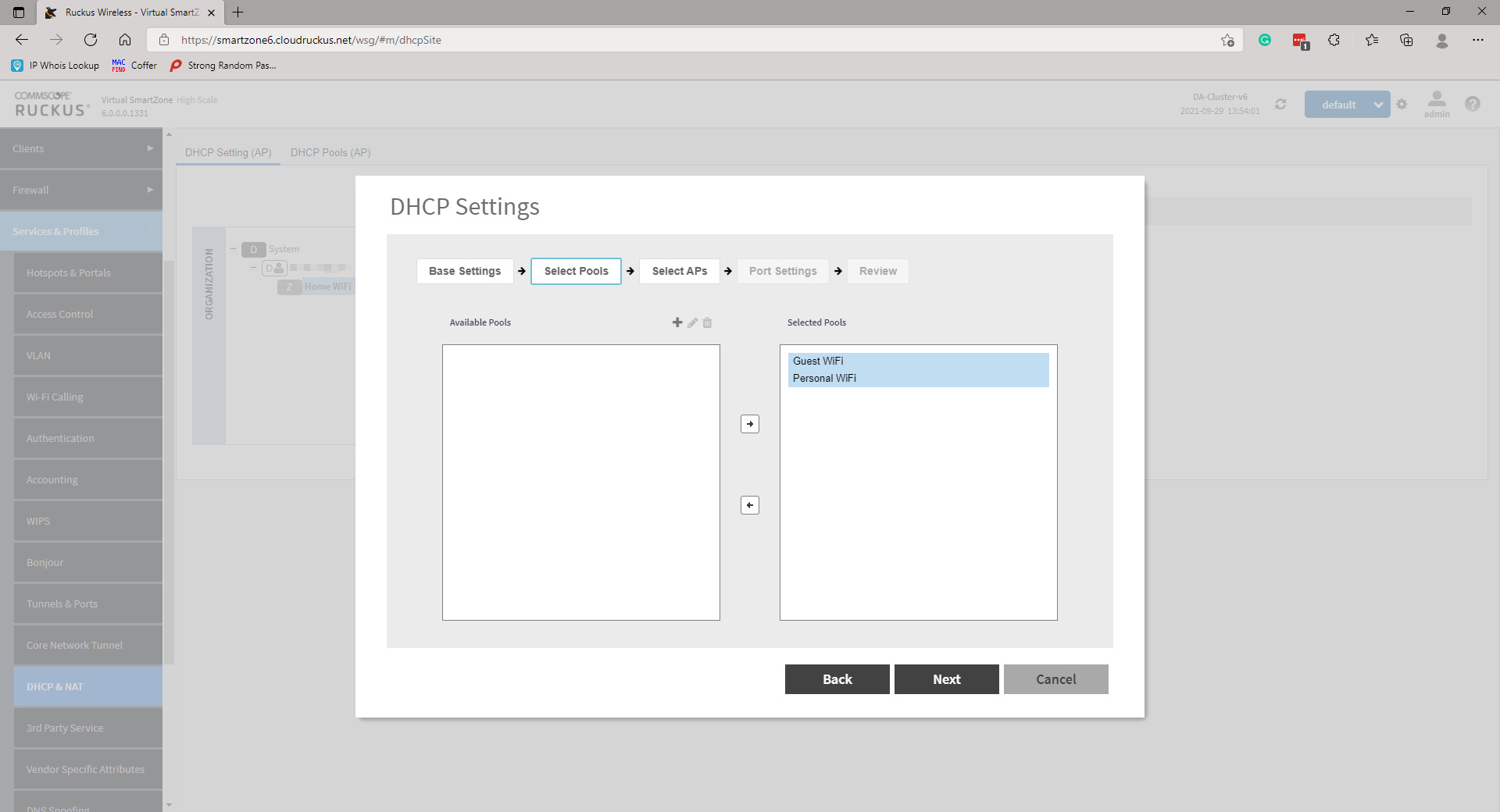Open the browser extensions puzzle icon
This screenshot has height=812, width=1500.
1334,40
